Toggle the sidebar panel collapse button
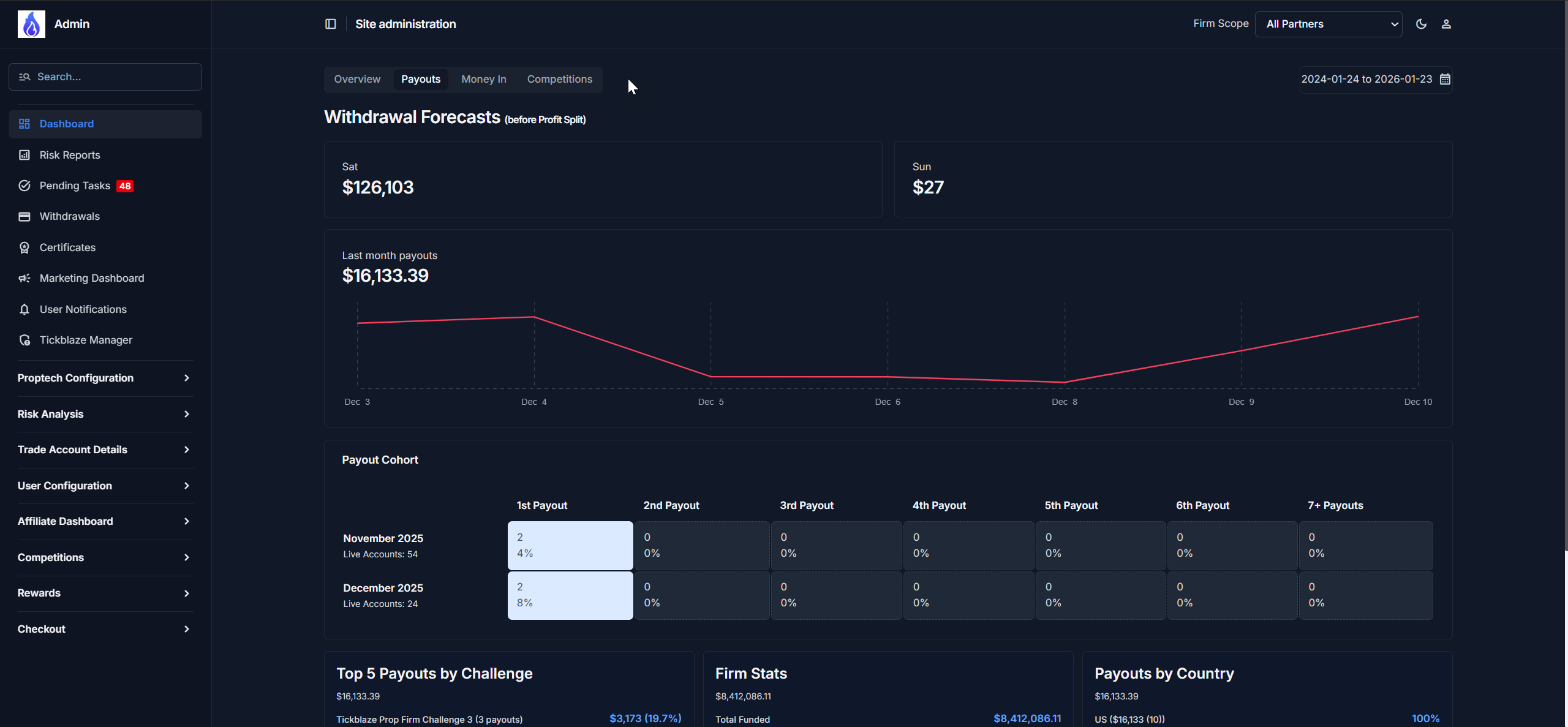Image resolution: width=1568 pixels, height=727 pixels. [330, 24]
